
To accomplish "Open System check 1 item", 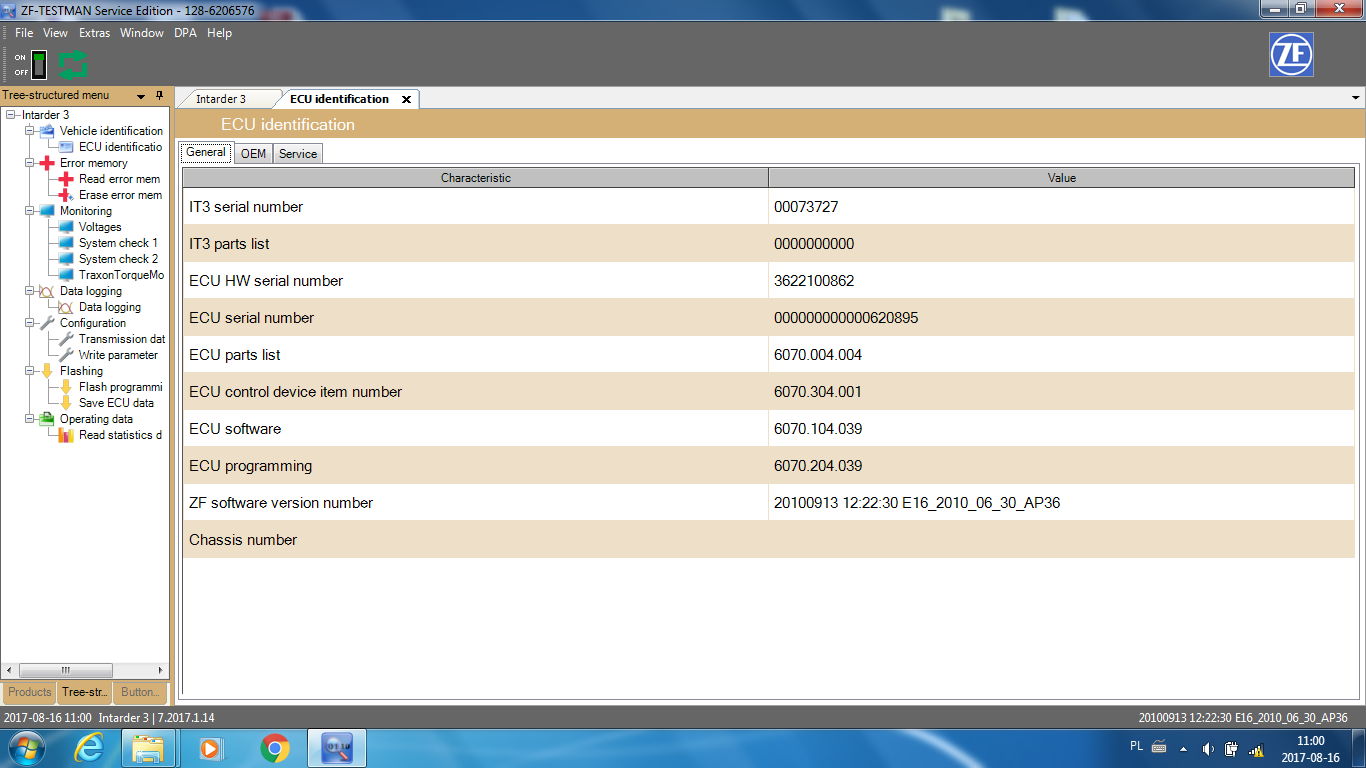I will [x=118, y=243].
